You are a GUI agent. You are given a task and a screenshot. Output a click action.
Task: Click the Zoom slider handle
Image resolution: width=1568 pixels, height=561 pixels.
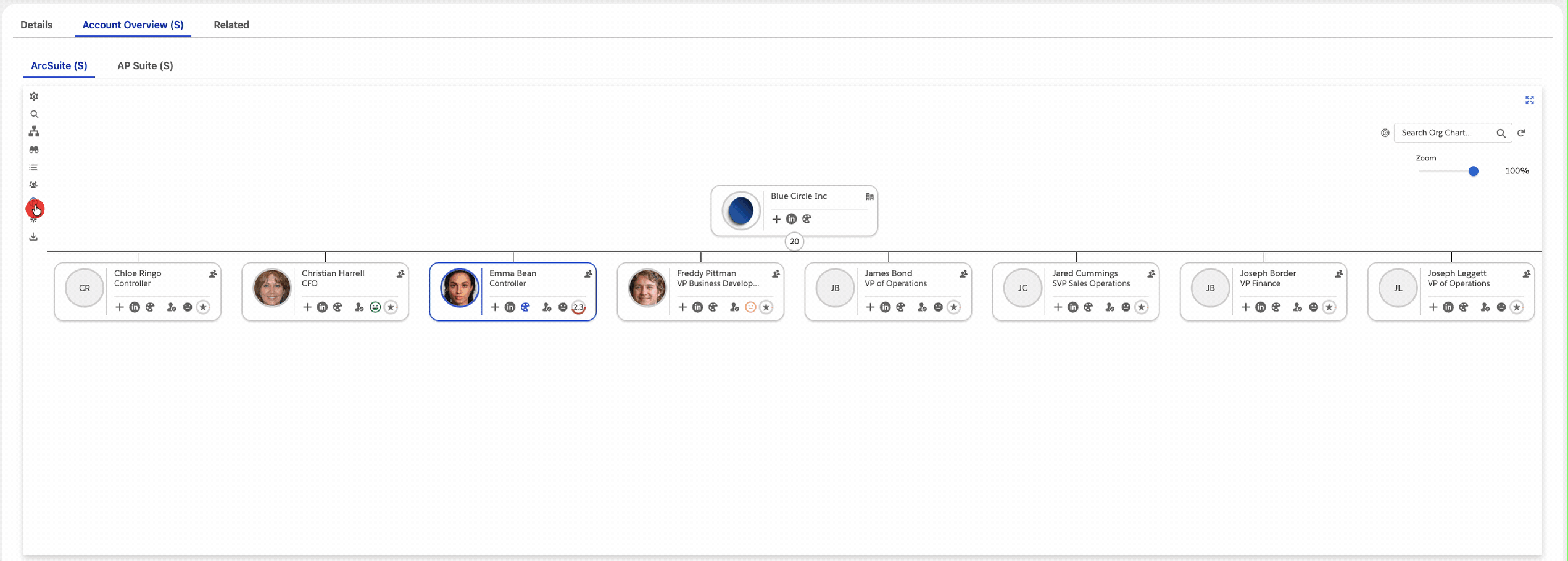(1473, 171)
